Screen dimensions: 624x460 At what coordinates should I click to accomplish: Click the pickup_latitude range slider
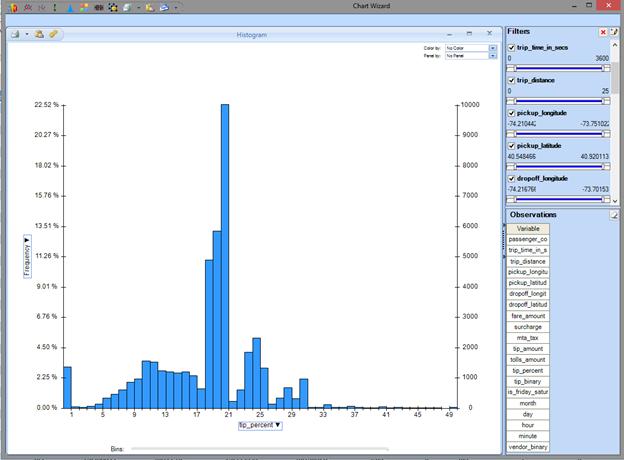pyautogui.click(x=558, y=166)
